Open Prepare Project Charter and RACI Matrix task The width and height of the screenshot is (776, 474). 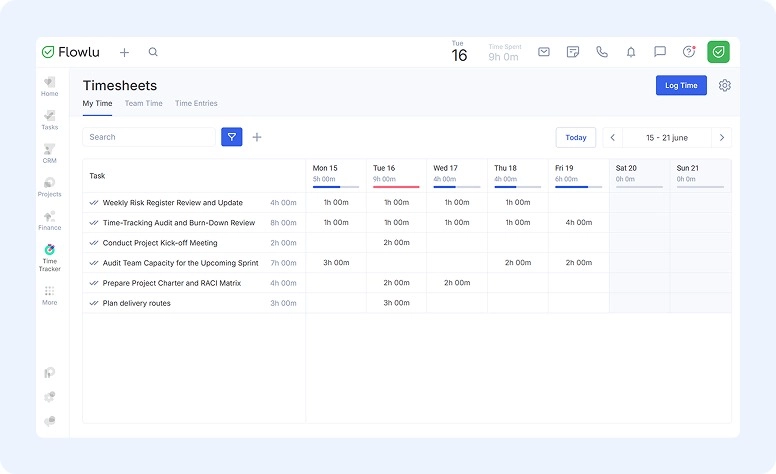(172, 283)
